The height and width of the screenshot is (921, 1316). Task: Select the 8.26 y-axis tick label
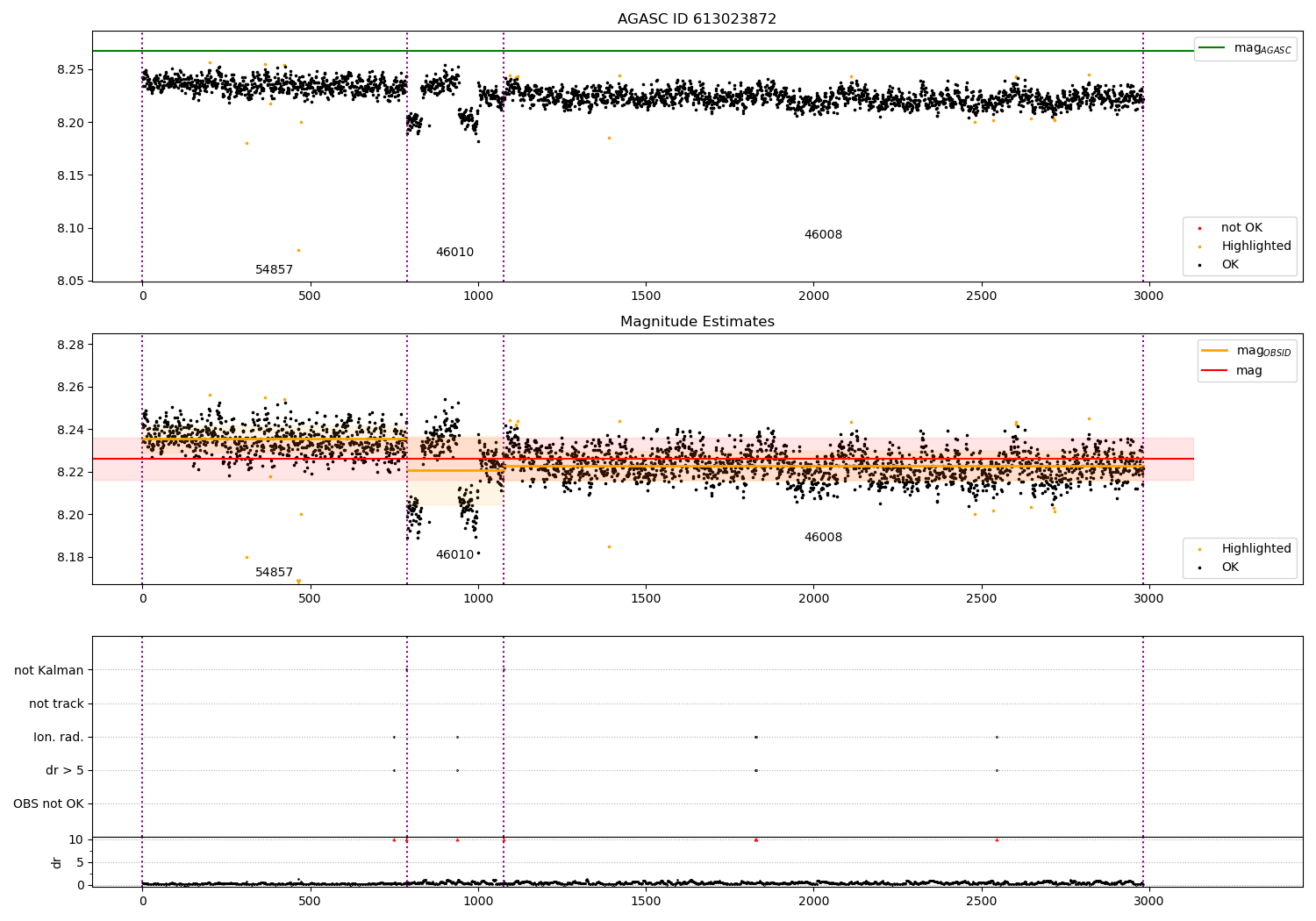[69, 388]
